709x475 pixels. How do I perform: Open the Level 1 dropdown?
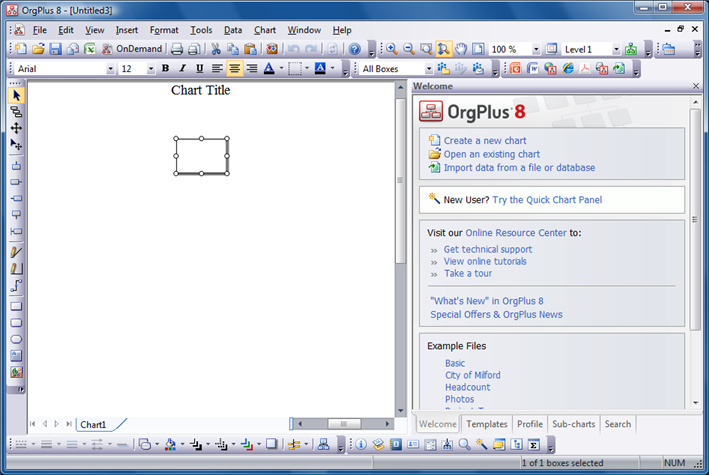[616, 49]
